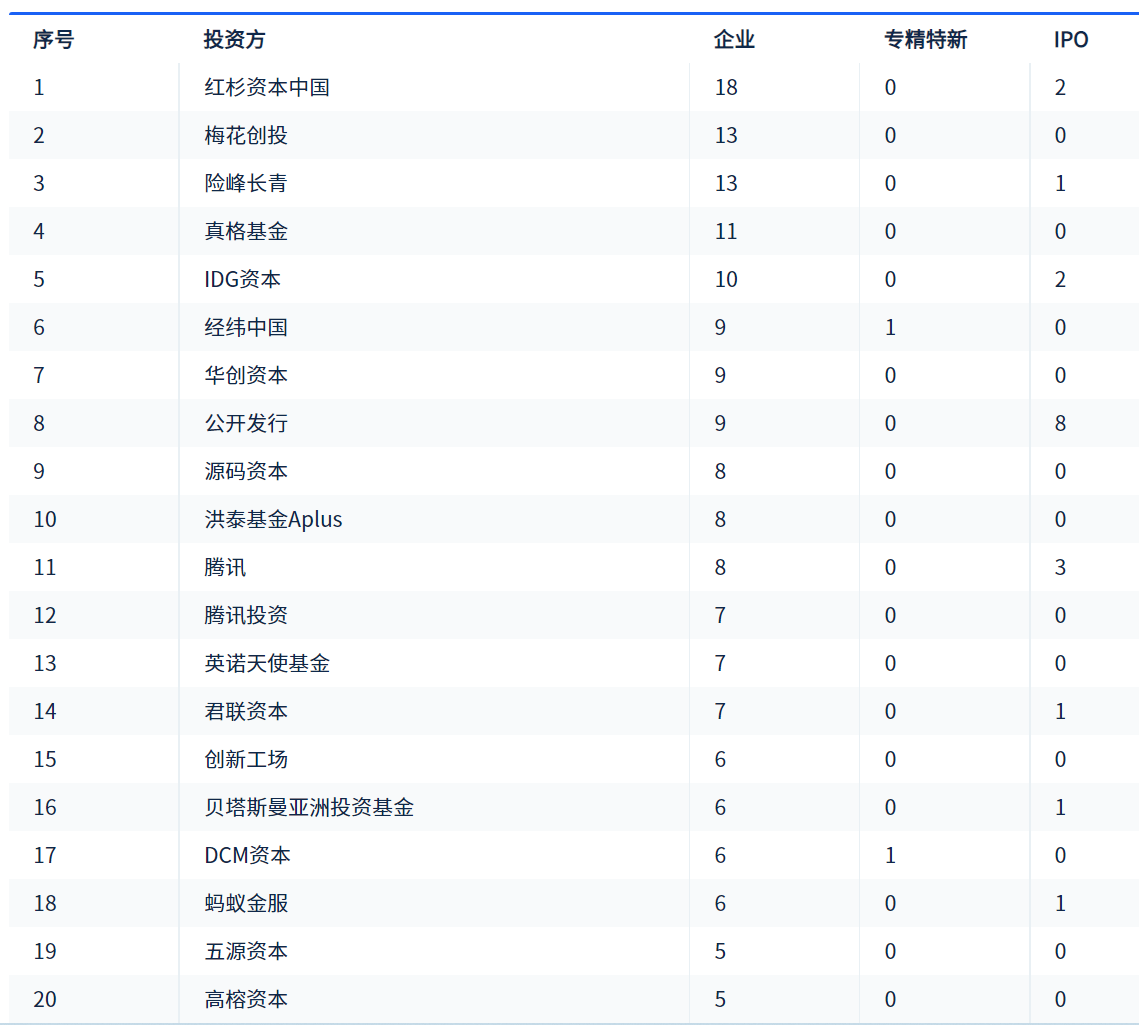1139x1025 pixels.
Task: Select investor 腾讯投资
Action: 246,615
